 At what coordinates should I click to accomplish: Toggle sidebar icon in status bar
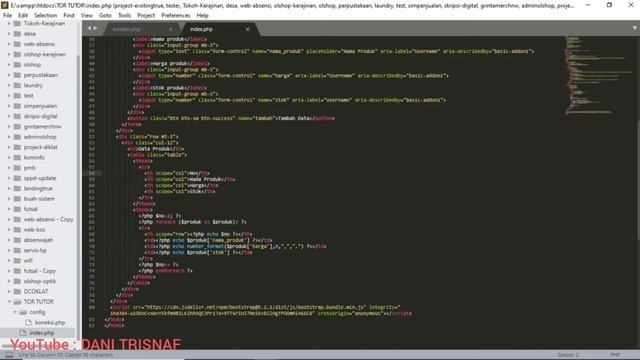pos(9,355)
